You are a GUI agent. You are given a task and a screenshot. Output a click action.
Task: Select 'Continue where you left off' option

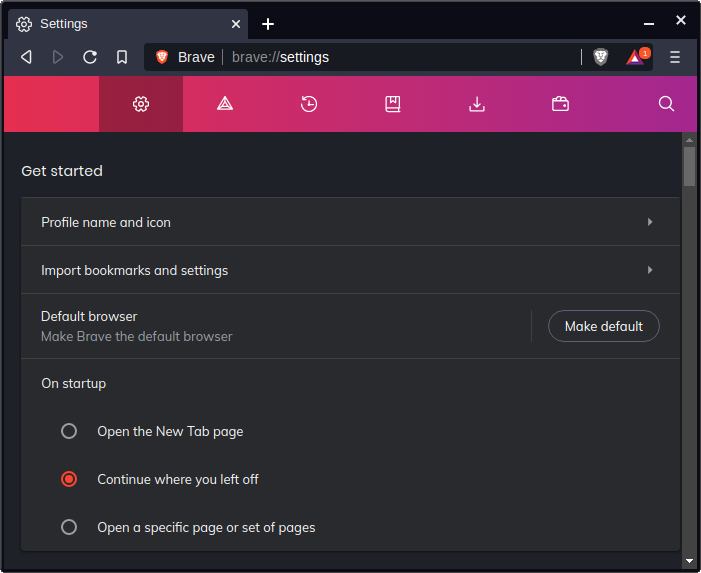coord(69,479)
